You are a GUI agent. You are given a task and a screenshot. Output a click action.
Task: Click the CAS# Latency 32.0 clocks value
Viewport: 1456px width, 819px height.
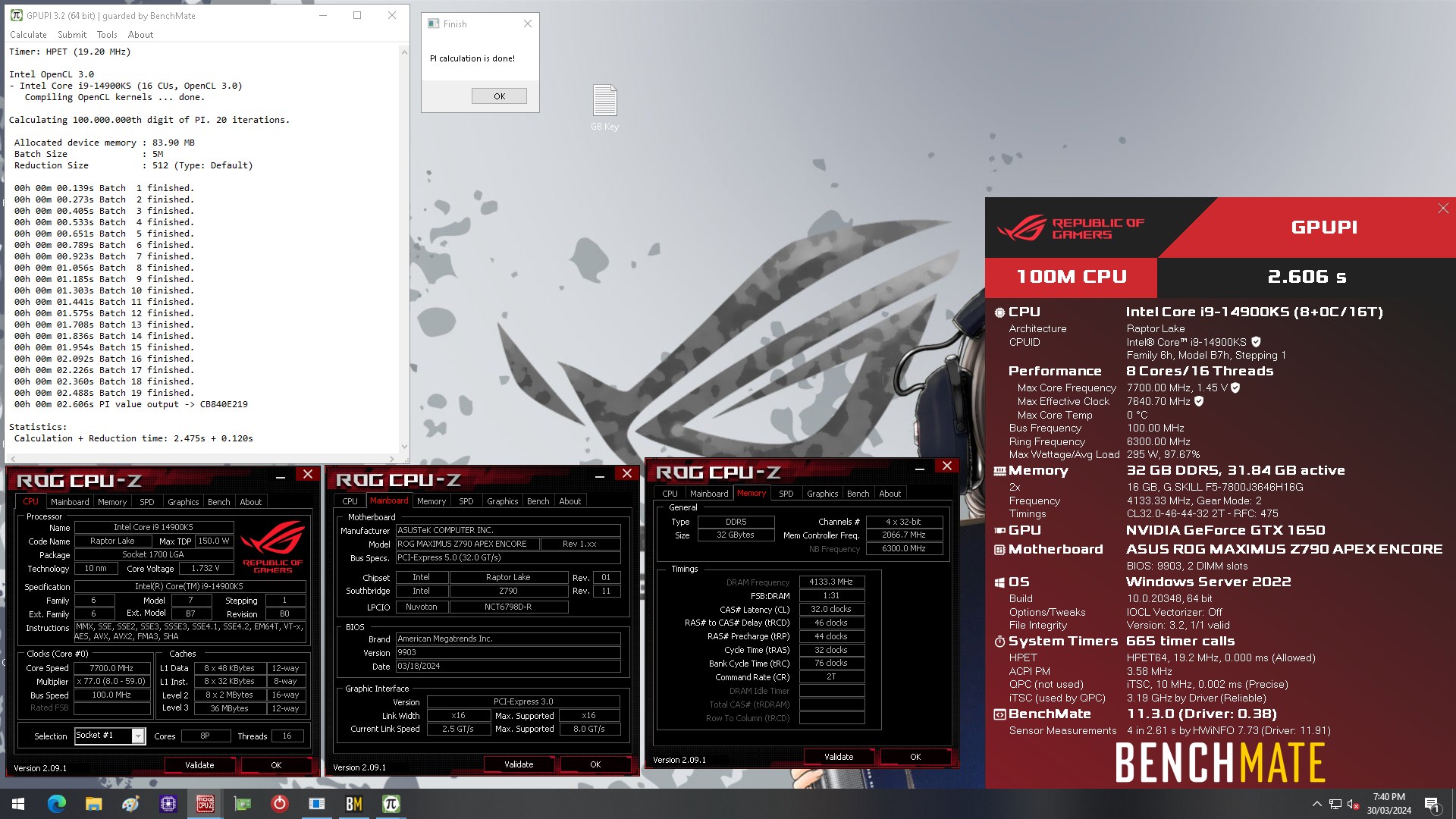click(831, 609)
